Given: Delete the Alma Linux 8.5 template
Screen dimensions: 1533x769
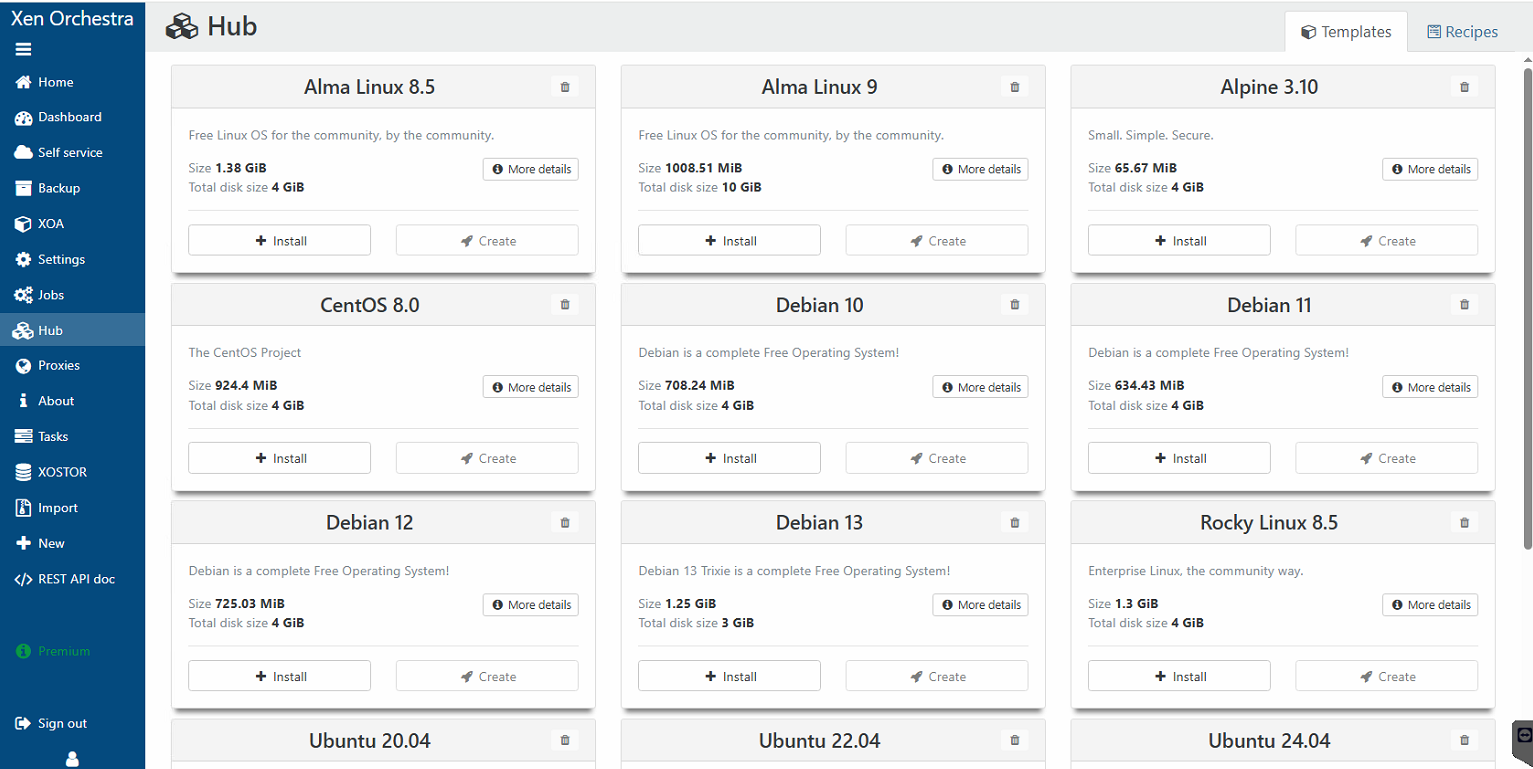Looking at the screenshot, I should [x=565, y=87].
